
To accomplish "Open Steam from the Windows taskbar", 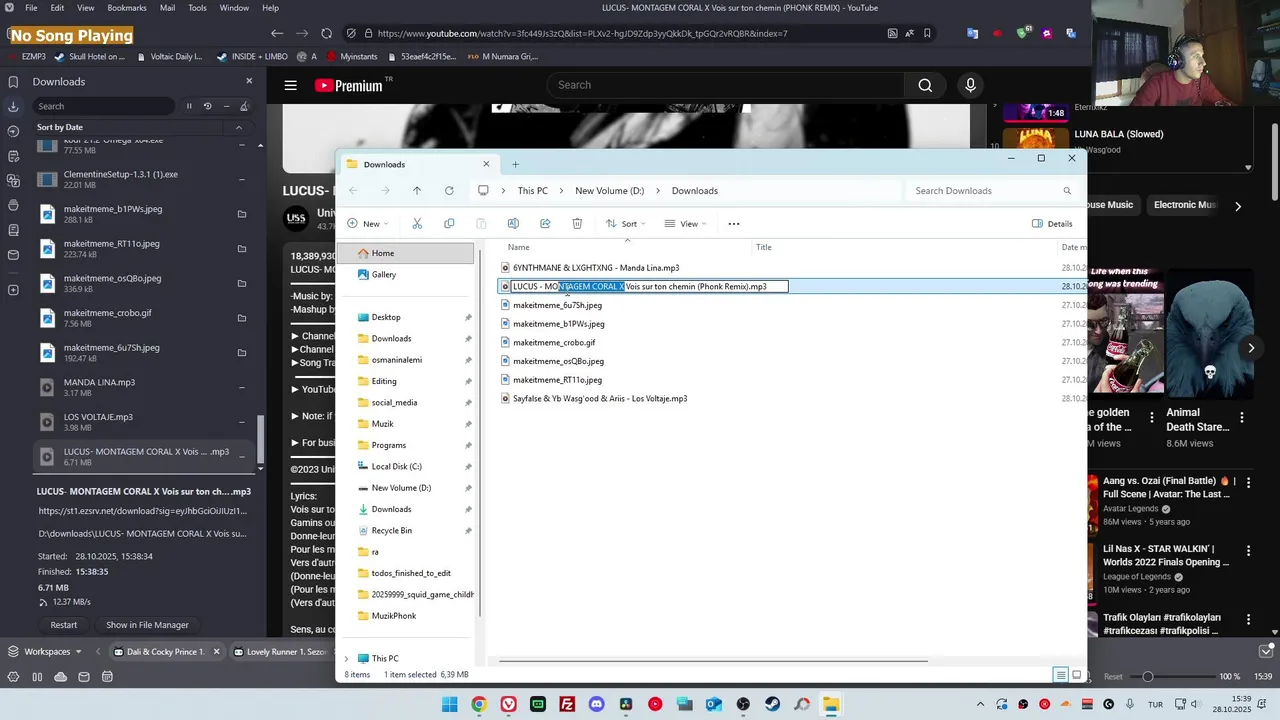I will [773, 704].
